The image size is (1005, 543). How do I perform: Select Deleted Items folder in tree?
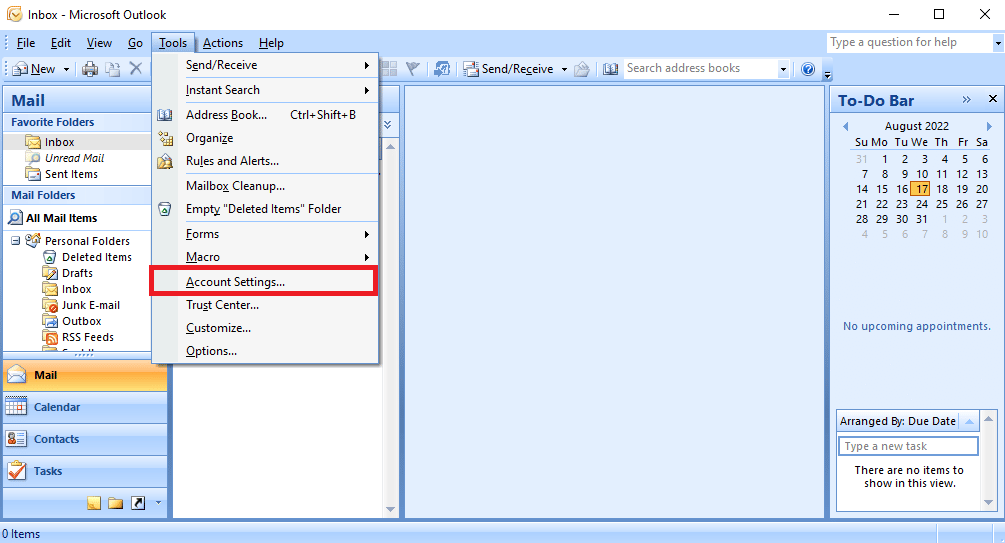pos(96,257)
